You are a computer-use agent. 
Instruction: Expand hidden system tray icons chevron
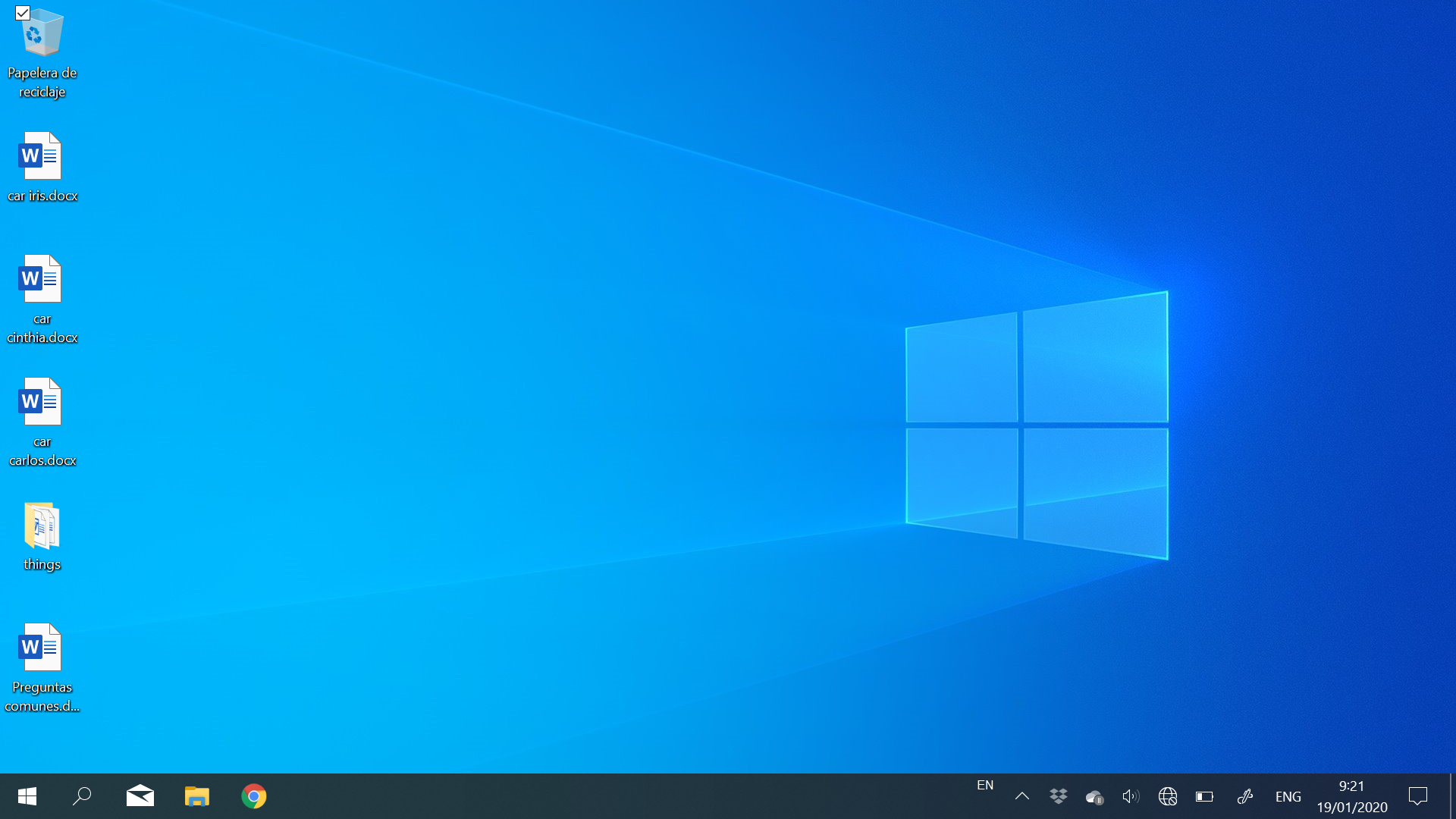pyautogui.click(x=1022, y=796)
